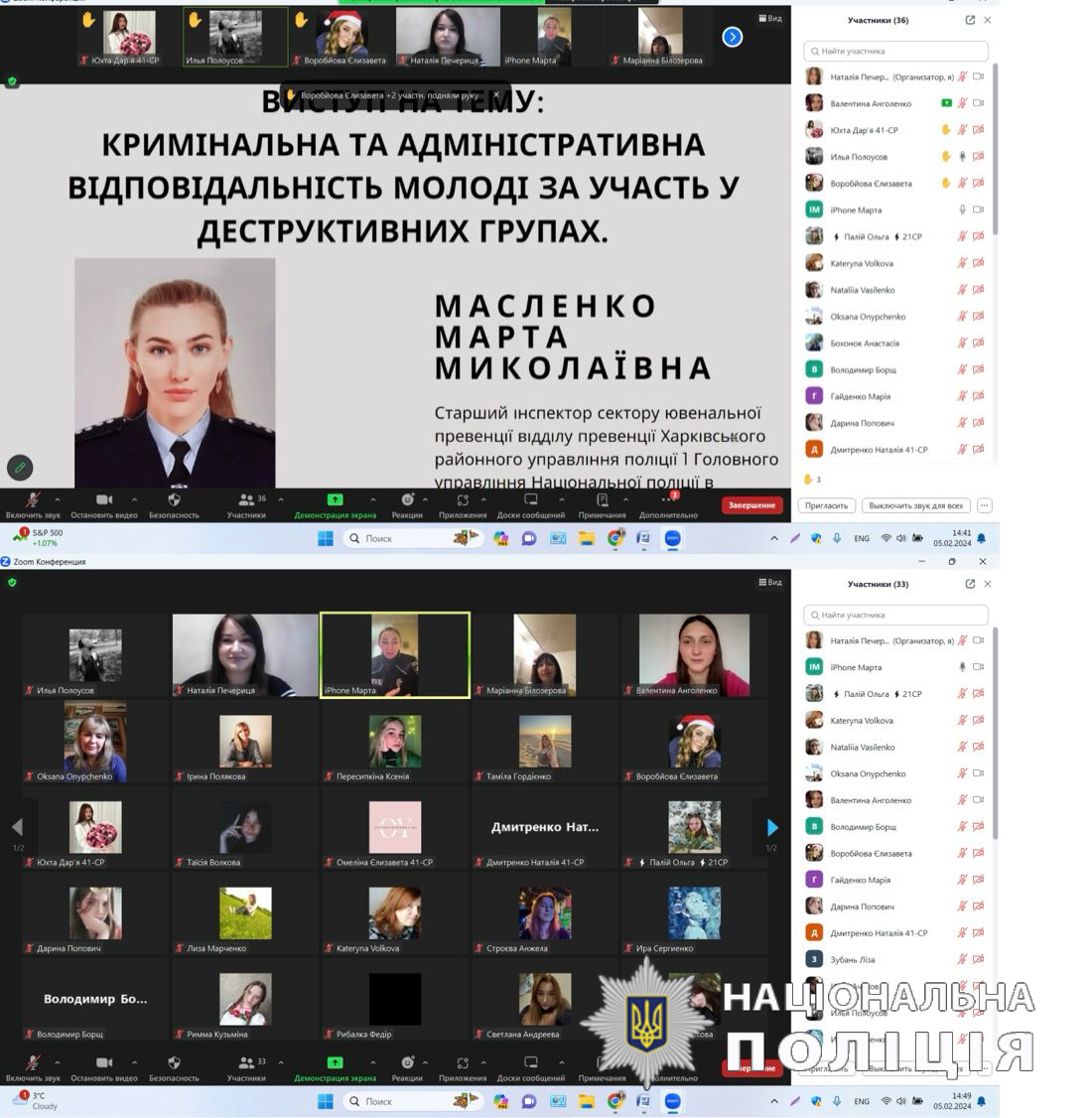This screenshot has width=1092, height=1118.
Task: Select Строєва Анжела tile in gallery view
Action: (x=545, y=913)
